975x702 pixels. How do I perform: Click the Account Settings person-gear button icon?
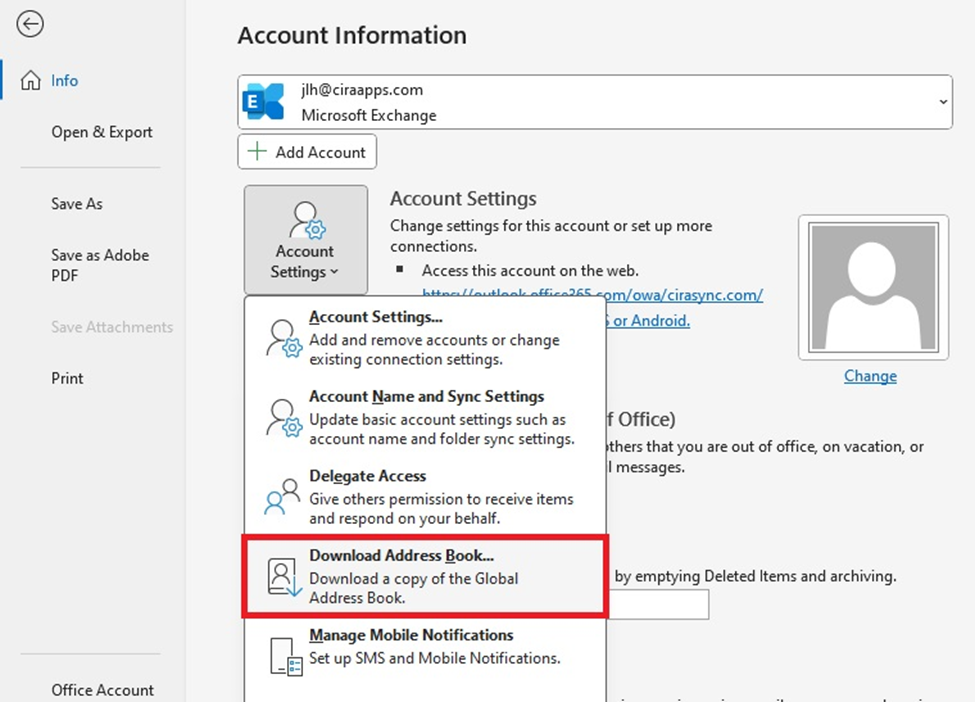pyautogui.click(x=307, y=220)
